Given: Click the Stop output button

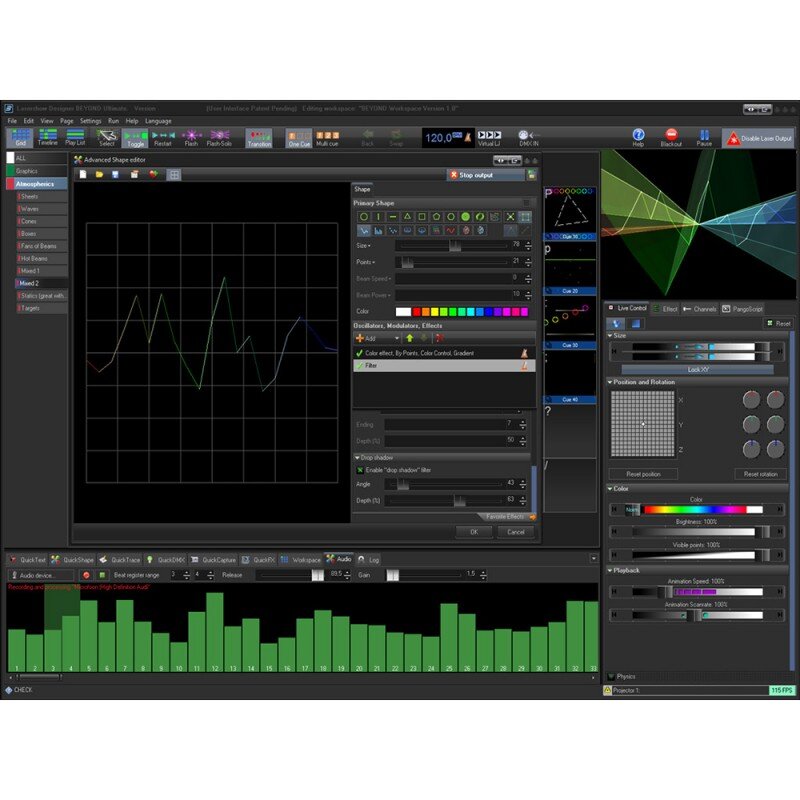Looking at the screenshot, I should click(x=485, y=175).
